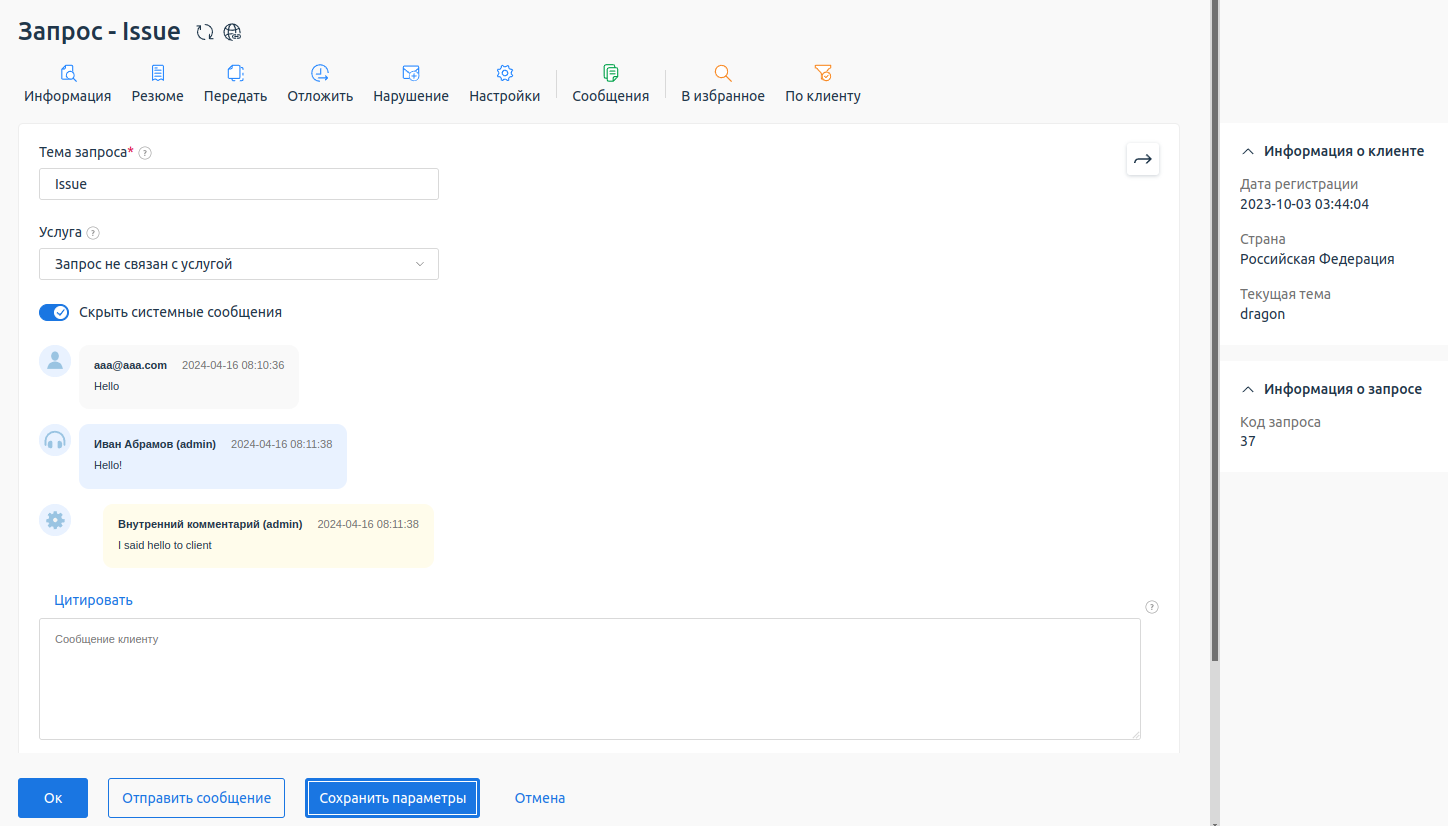Add request to В избранное
Viewport: 1448px width, 826px height.
[722, 74]
